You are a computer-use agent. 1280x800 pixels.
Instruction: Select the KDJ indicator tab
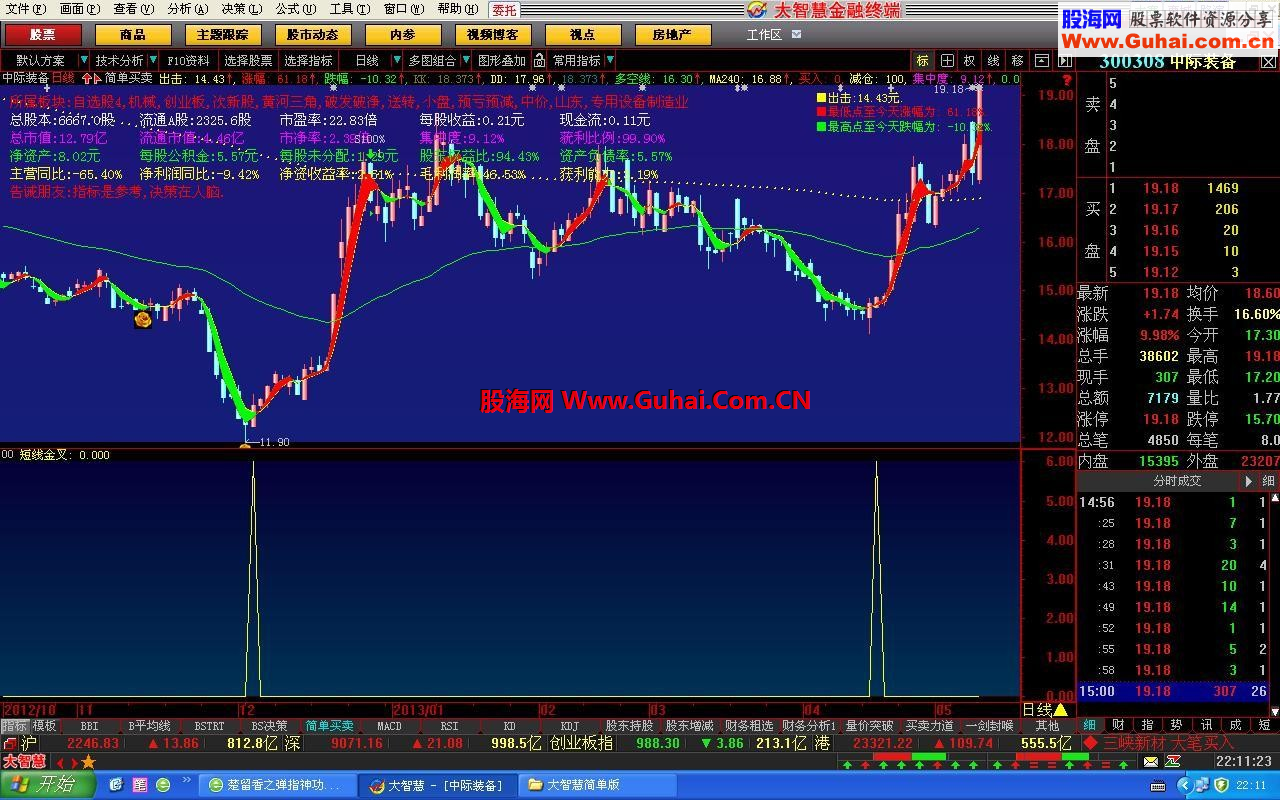tap(569, 726)
